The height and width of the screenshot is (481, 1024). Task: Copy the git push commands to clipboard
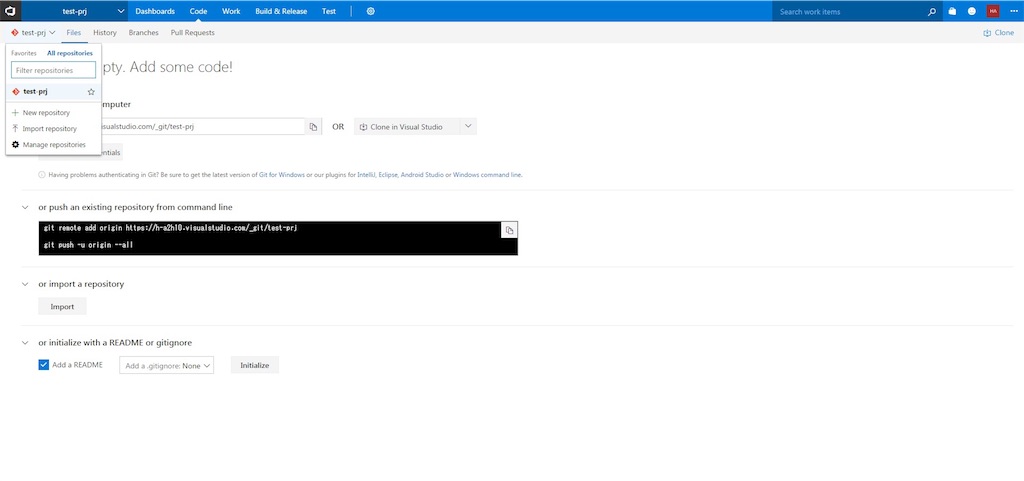(x=509, y=230)
